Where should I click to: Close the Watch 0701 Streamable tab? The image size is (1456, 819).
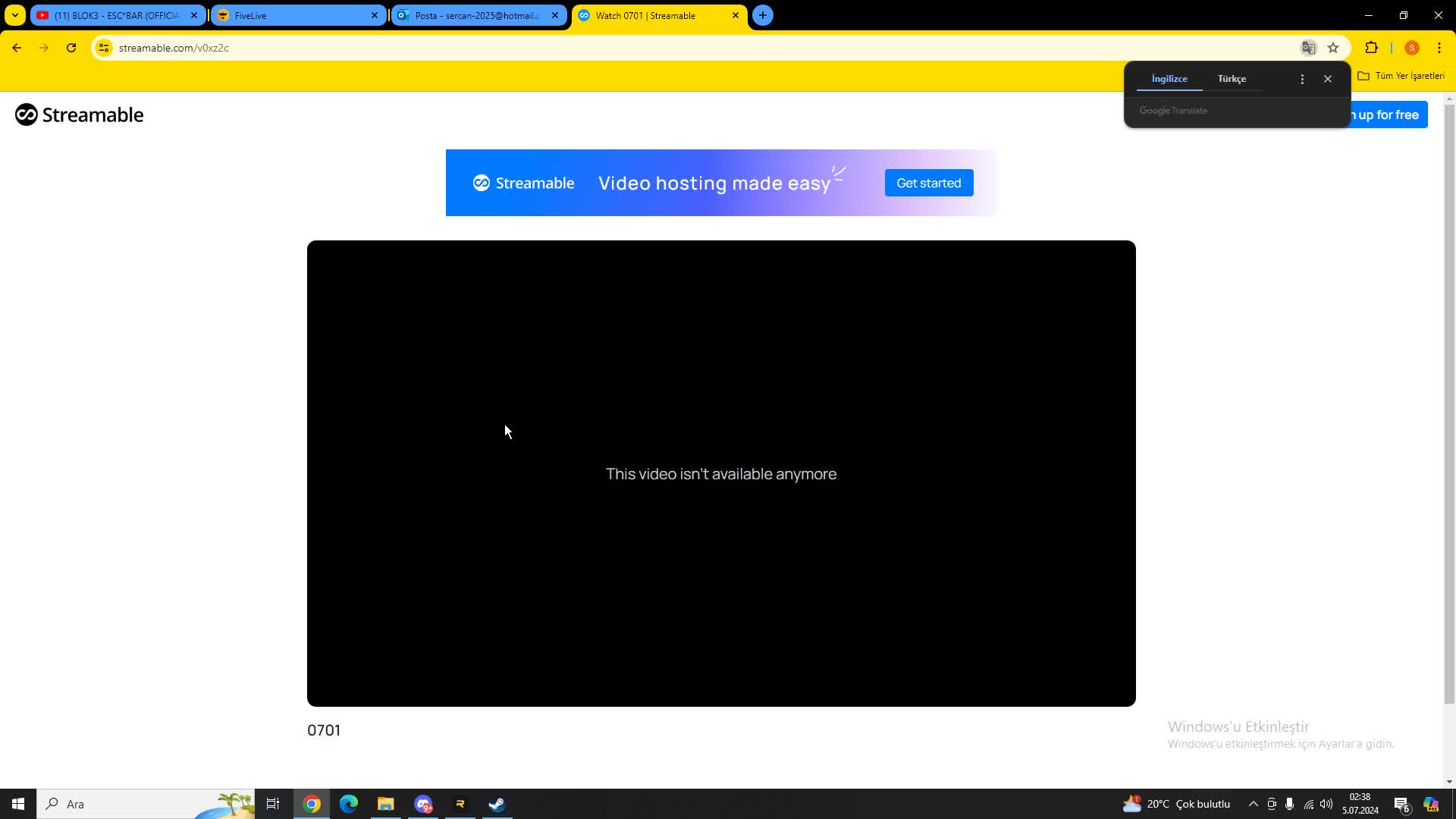tap(735, 15)
